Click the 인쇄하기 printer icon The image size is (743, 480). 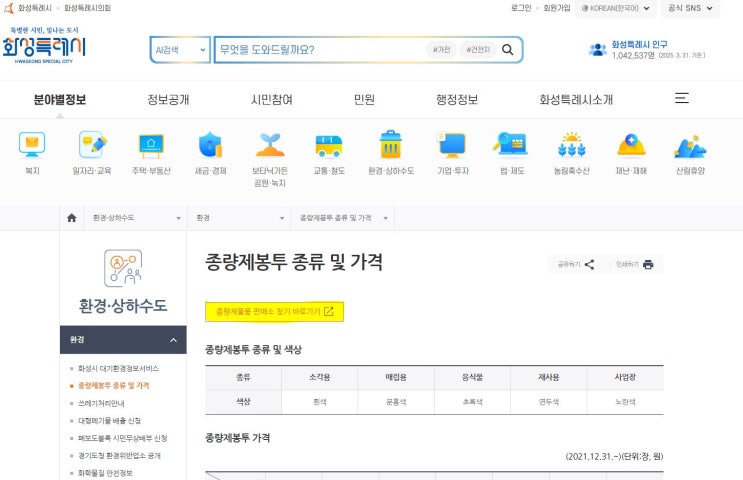[648, 264]
